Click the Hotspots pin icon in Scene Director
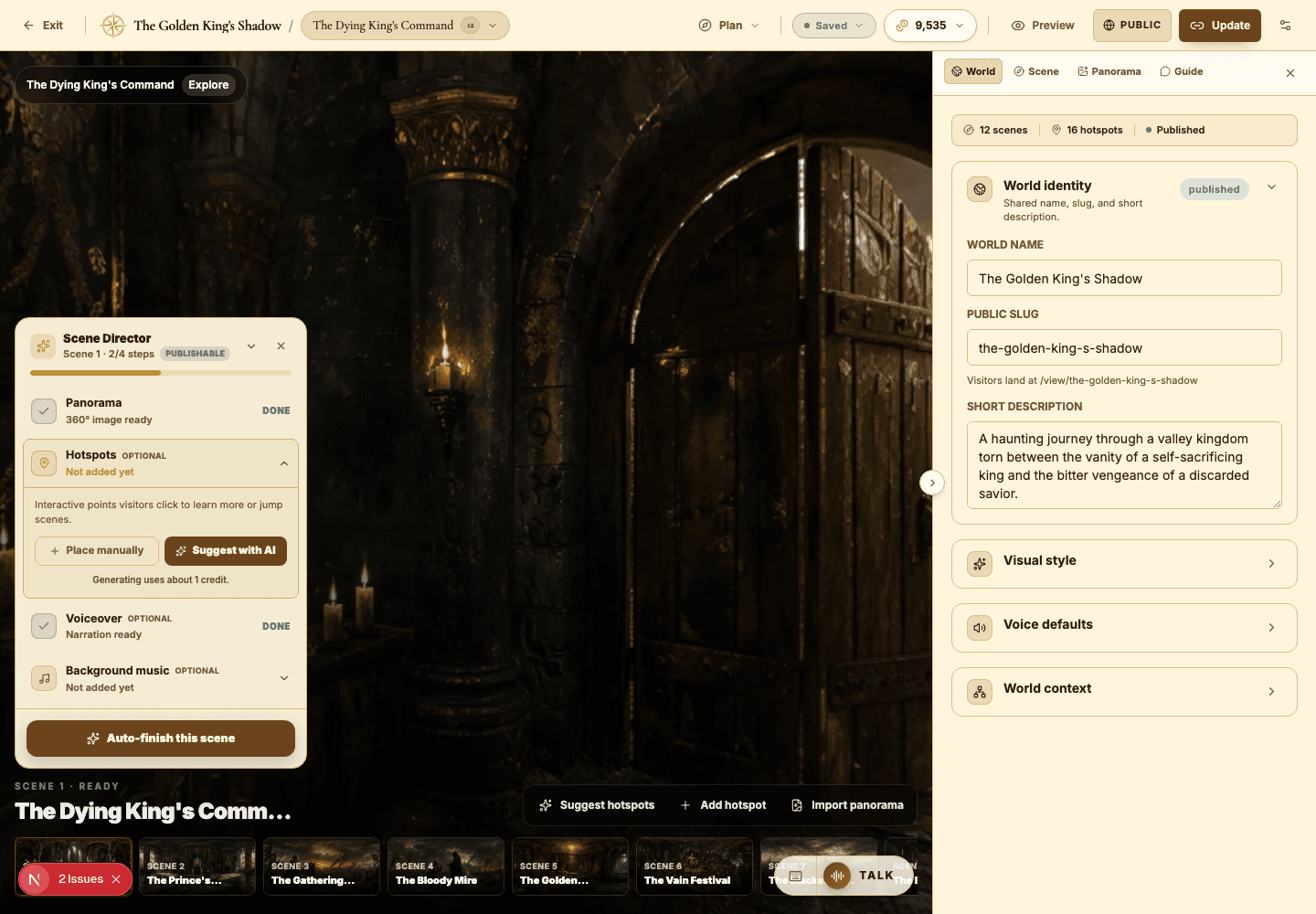The image size is (1316, 914). pos(44,463)
